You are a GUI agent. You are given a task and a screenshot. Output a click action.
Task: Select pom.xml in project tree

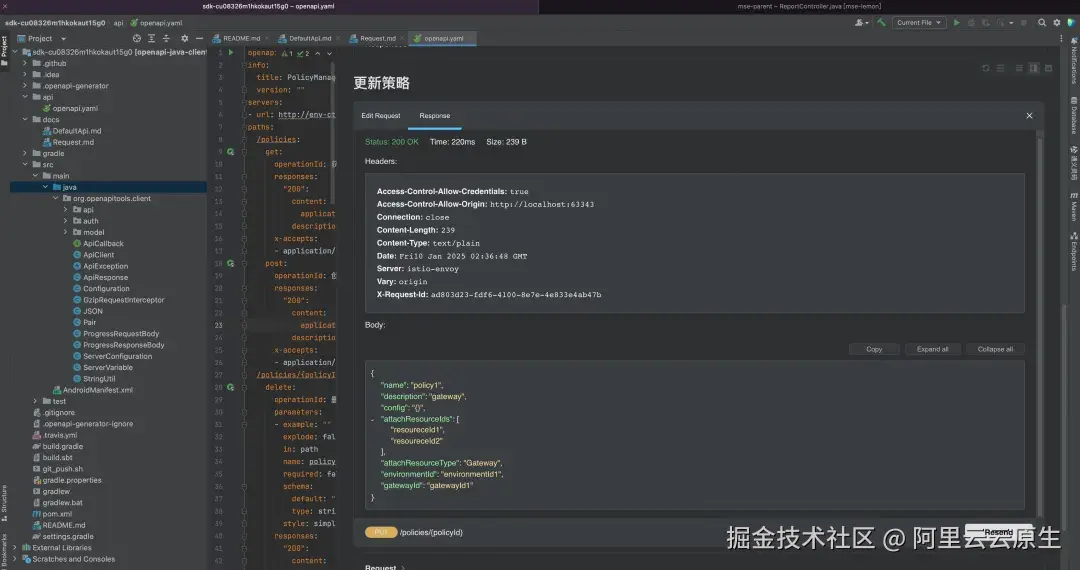[57, 514]
